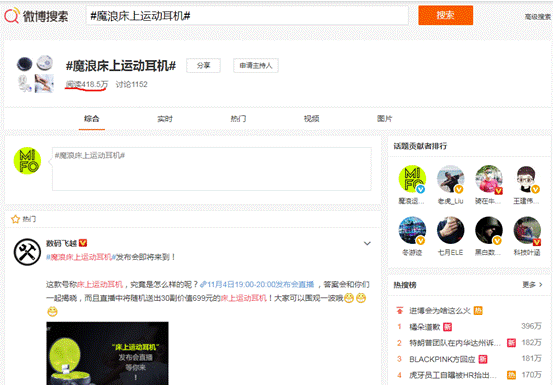This screenshot has width=553, height=385.
Task: Open 黑白数... contributor avatar
Action: 488,230
